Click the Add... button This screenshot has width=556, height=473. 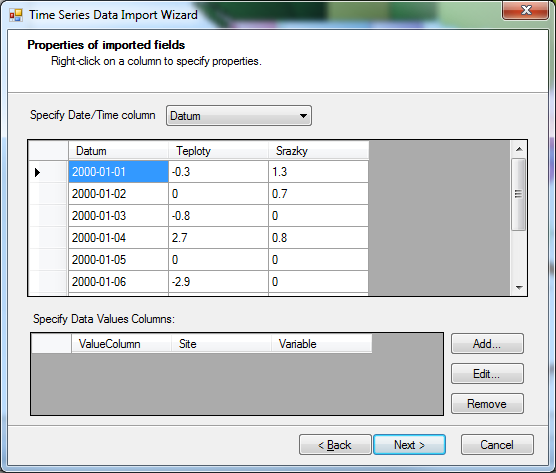pyautogui.click(x=487, y=344)
